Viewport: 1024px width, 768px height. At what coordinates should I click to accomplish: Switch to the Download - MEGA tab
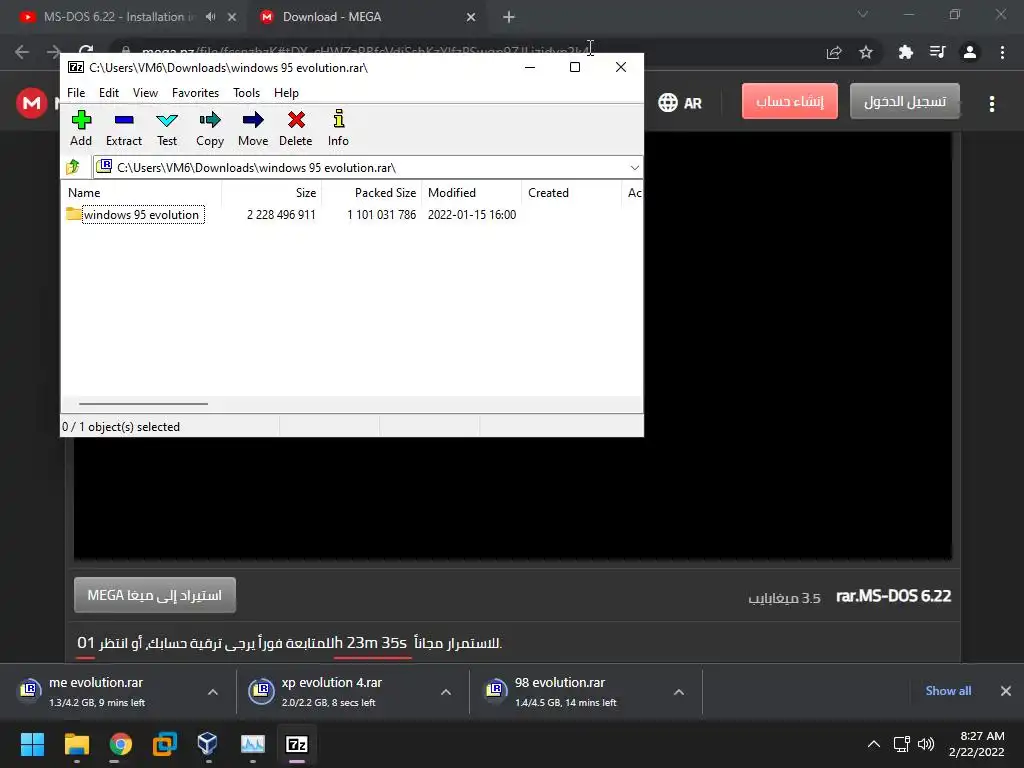332,17
